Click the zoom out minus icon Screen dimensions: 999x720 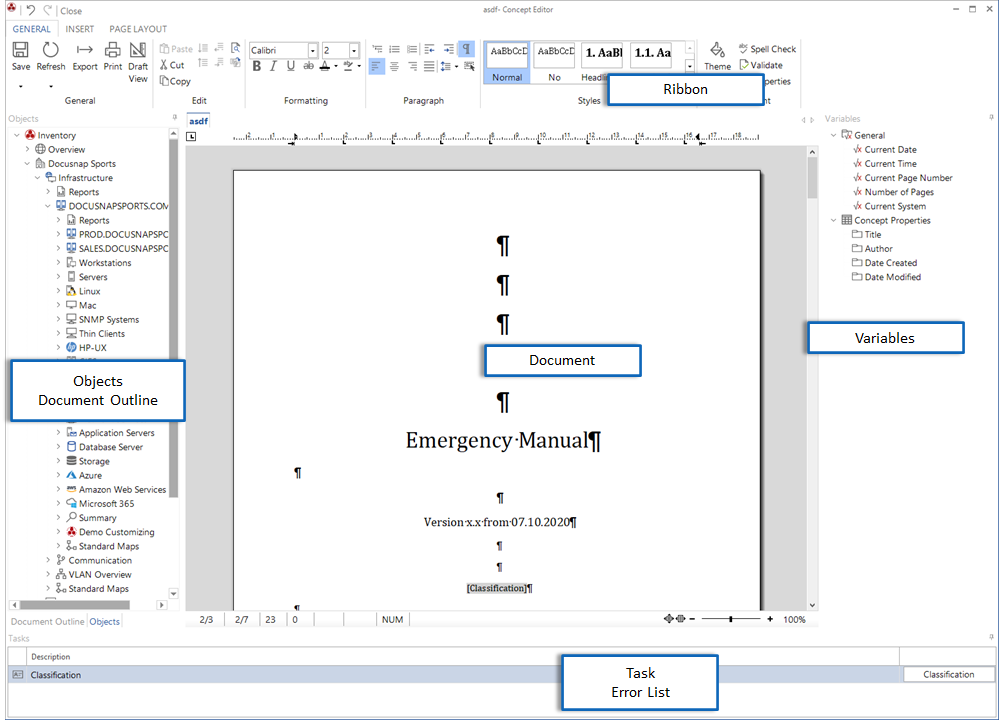pyautogui.click(x=692, y=619)
